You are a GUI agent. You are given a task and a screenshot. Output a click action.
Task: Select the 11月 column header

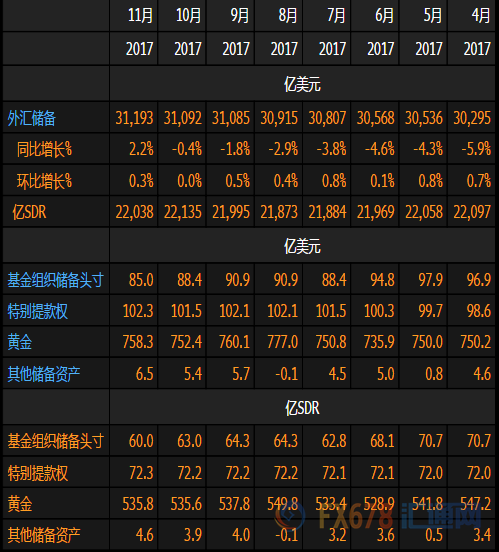[140, 16]
